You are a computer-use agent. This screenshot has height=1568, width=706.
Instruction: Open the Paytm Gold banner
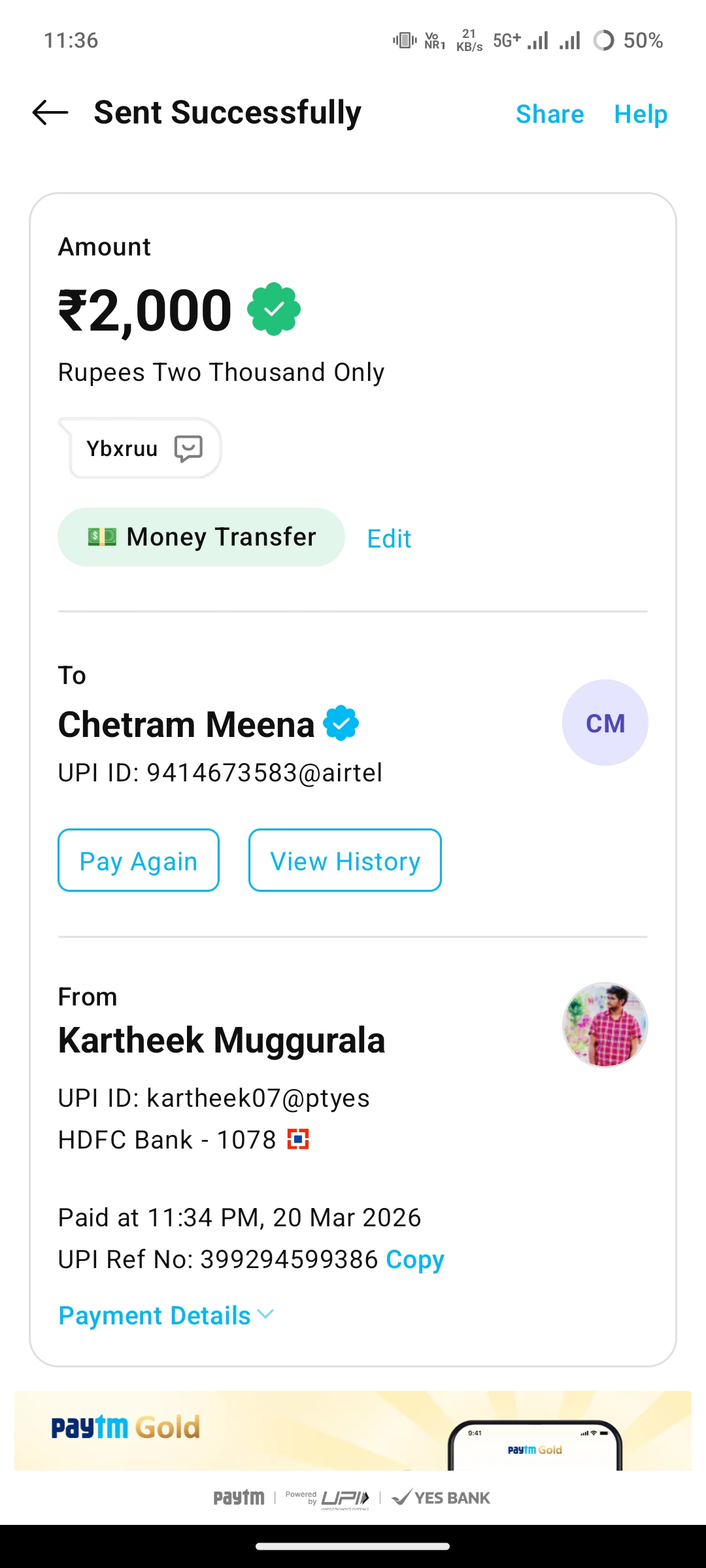tap(353, 1431)
